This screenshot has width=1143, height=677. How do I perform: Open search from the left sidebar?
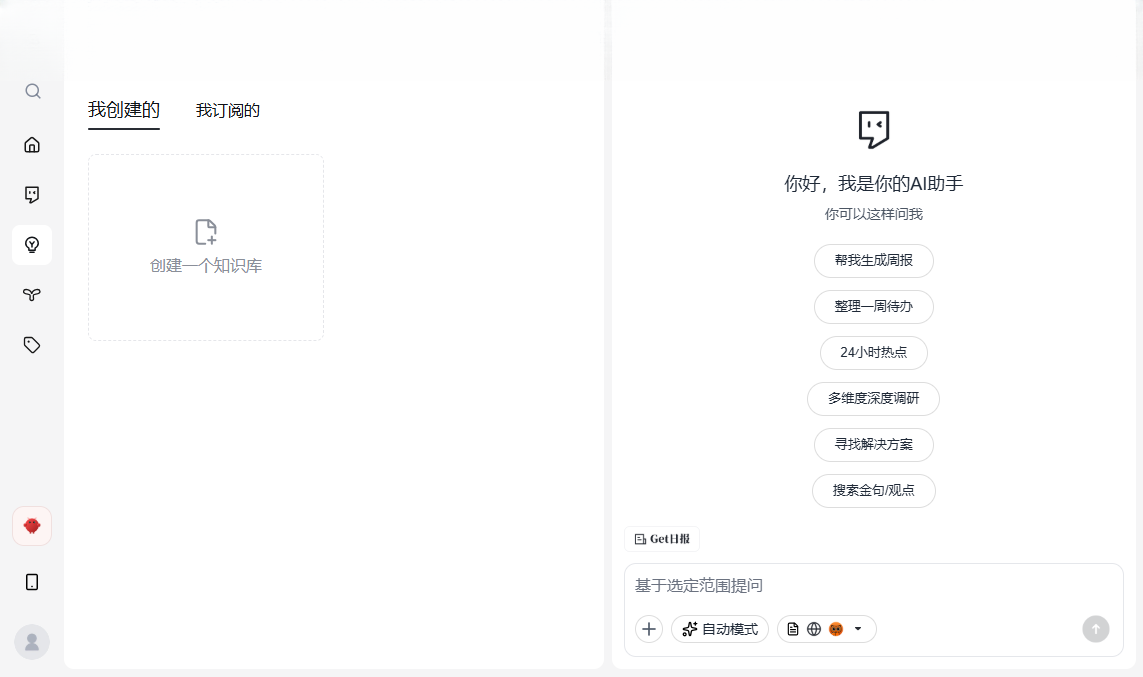pyautogui.click(x=32, y=91)
